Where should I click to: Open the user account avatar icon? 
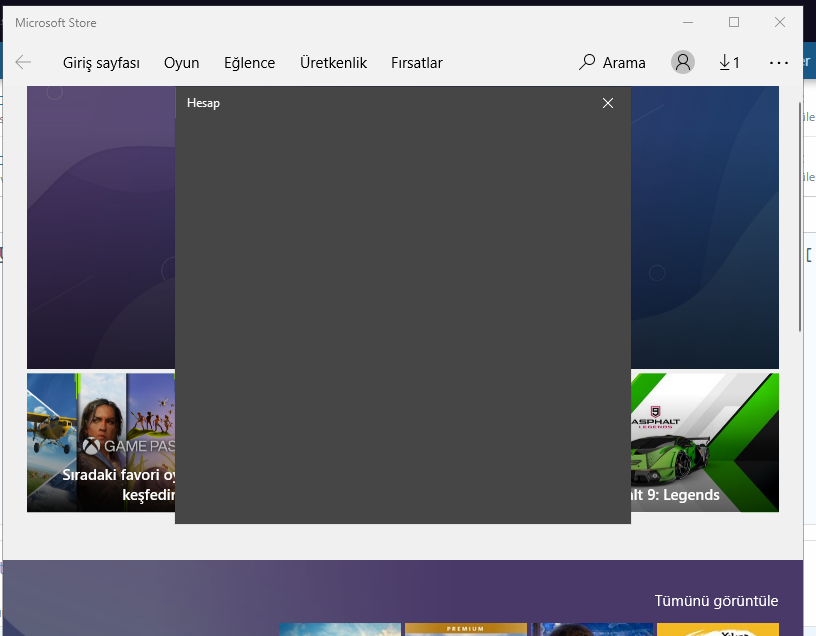tap(683, 62)
